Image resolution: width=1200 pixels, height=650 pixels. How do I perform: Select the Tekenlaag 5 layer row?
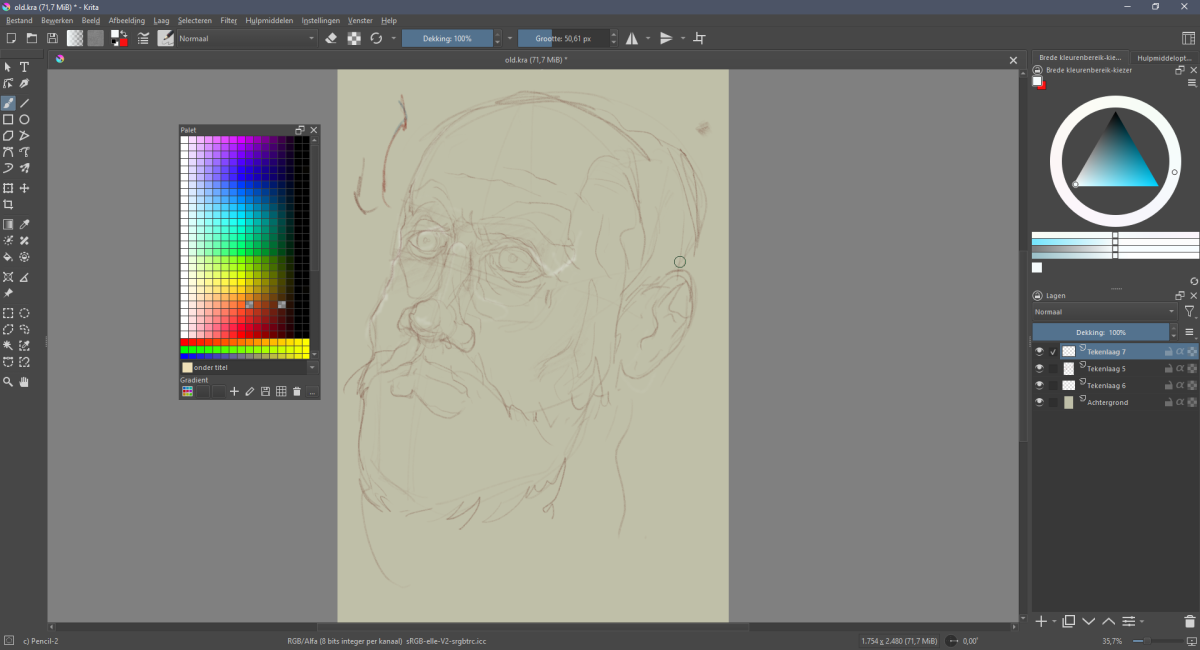1114,369
